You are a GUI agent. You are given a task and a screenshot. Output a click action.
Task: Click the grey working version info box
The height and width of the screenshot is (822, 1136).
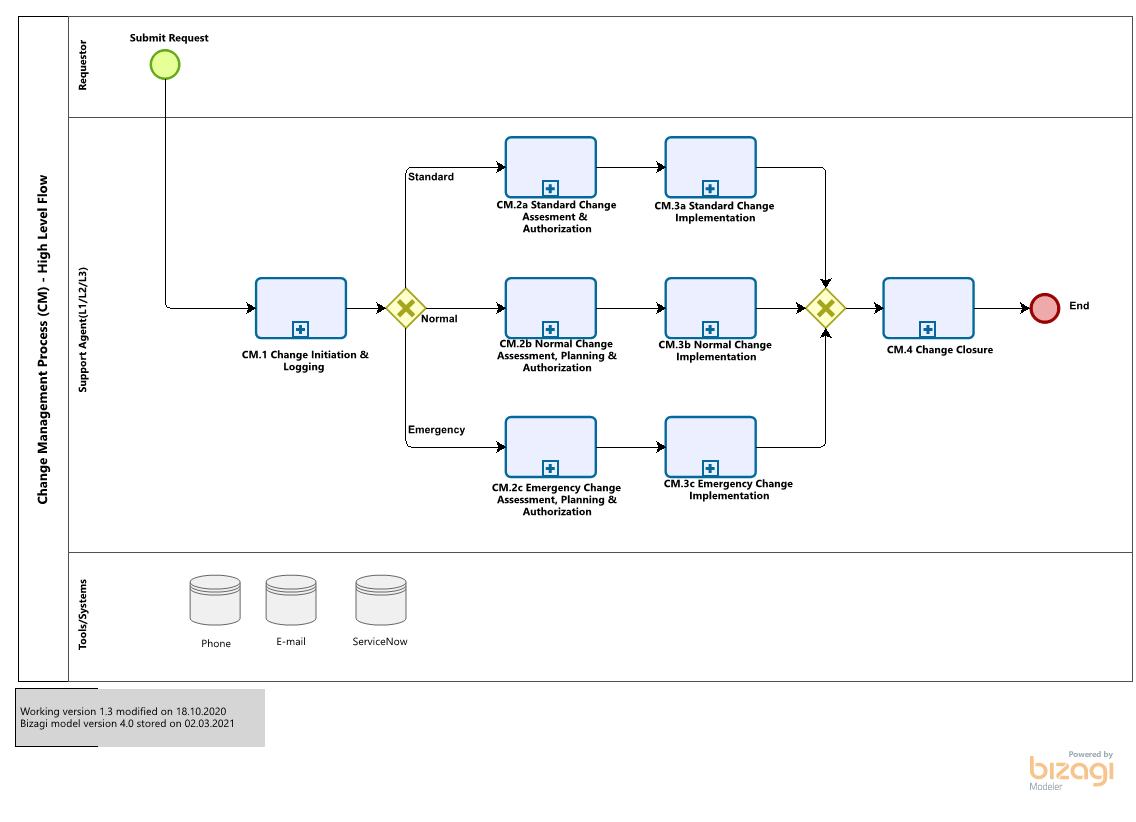coord(141,717)
